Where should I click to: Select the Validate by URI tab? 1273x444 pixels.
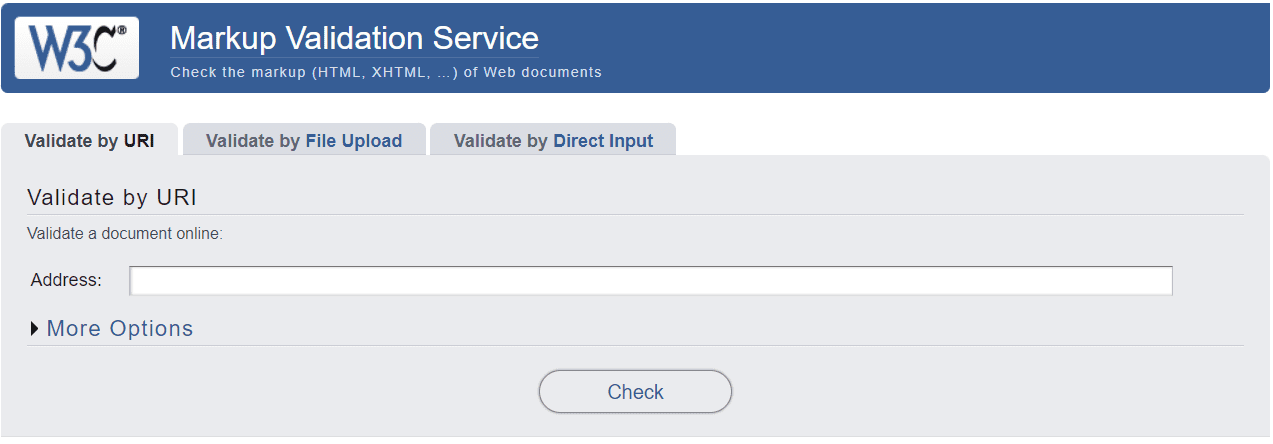(89, 141)
